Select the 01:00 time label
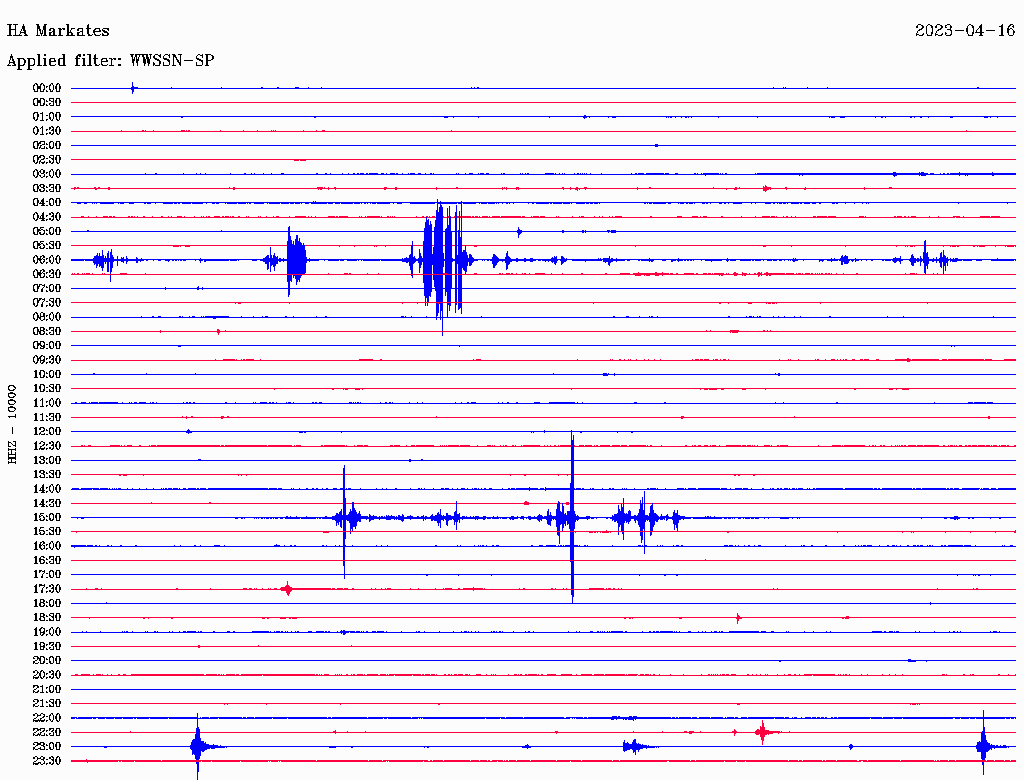Viewport: 1024px width, 780px height. 47,117
